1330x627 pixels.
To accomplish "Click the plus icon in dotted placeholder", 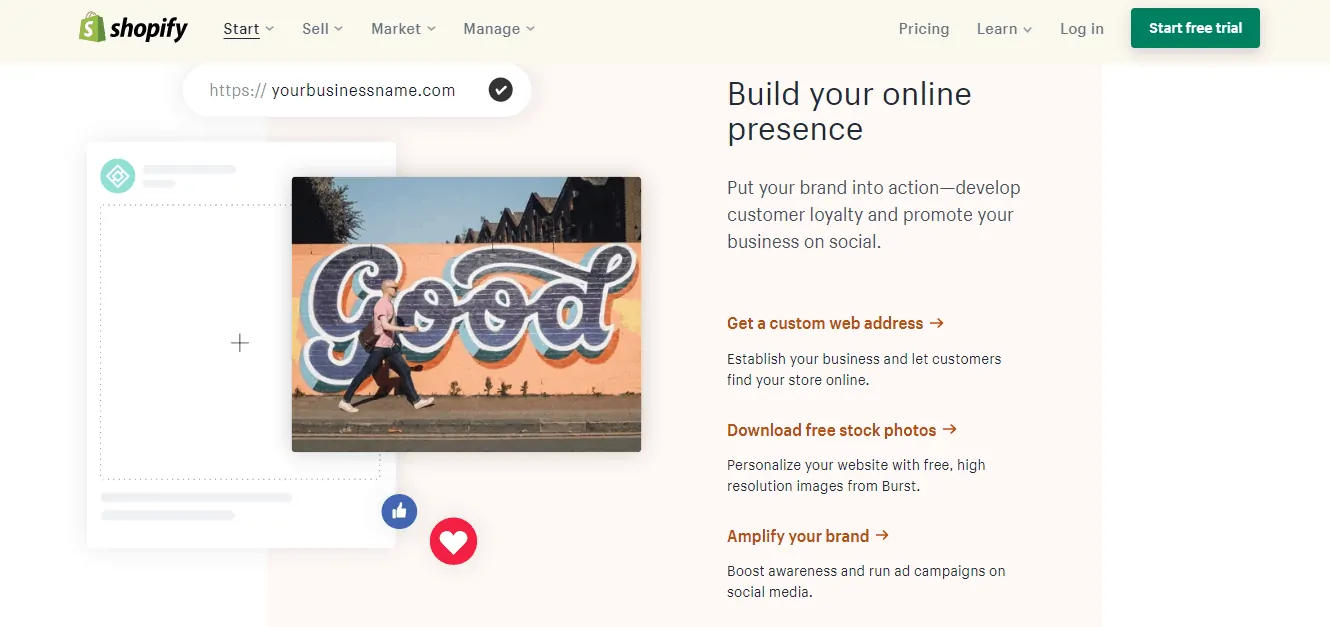I will click(x=240, y=343).
